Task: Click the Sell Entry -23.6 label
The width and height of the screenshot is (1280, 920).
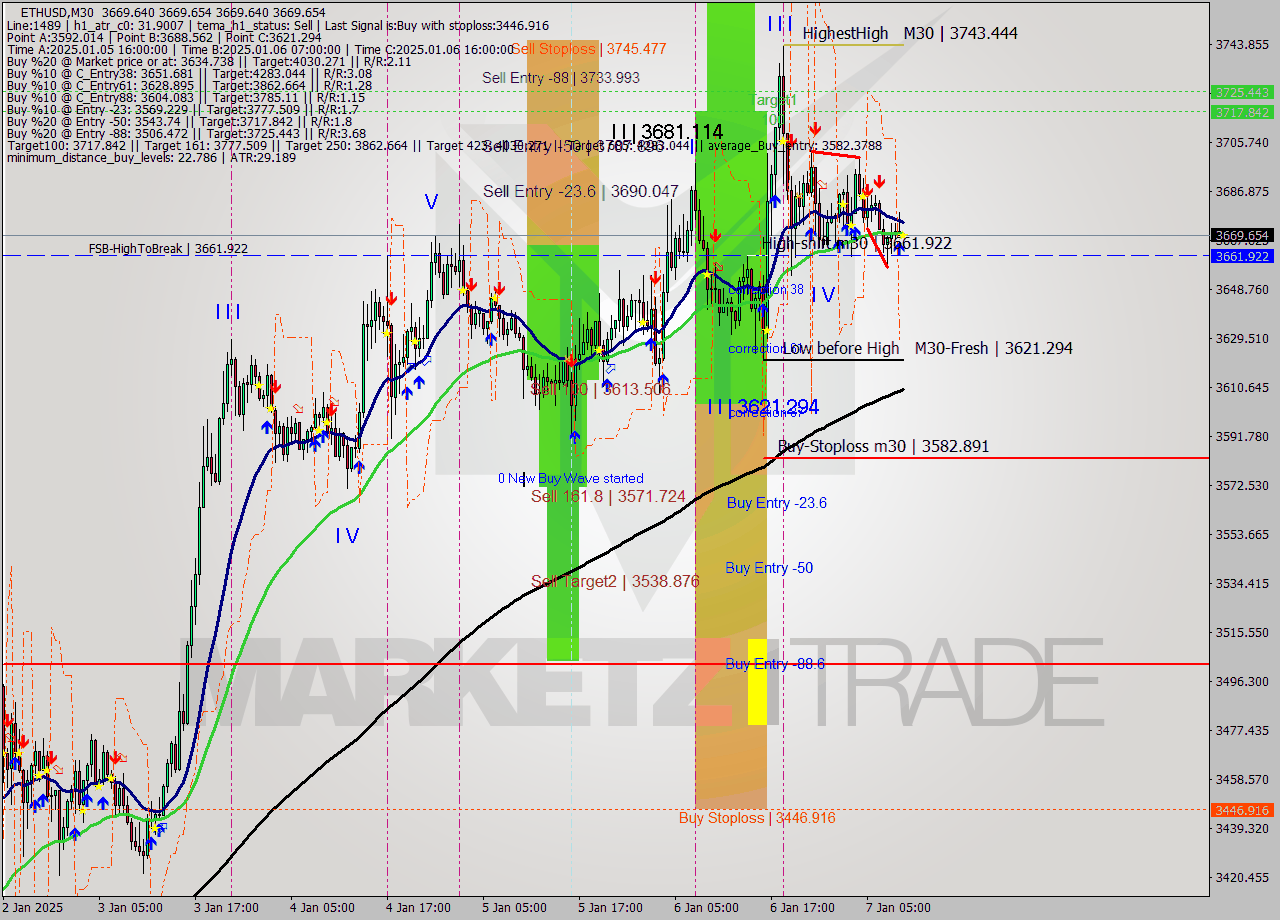Action: 580,192
